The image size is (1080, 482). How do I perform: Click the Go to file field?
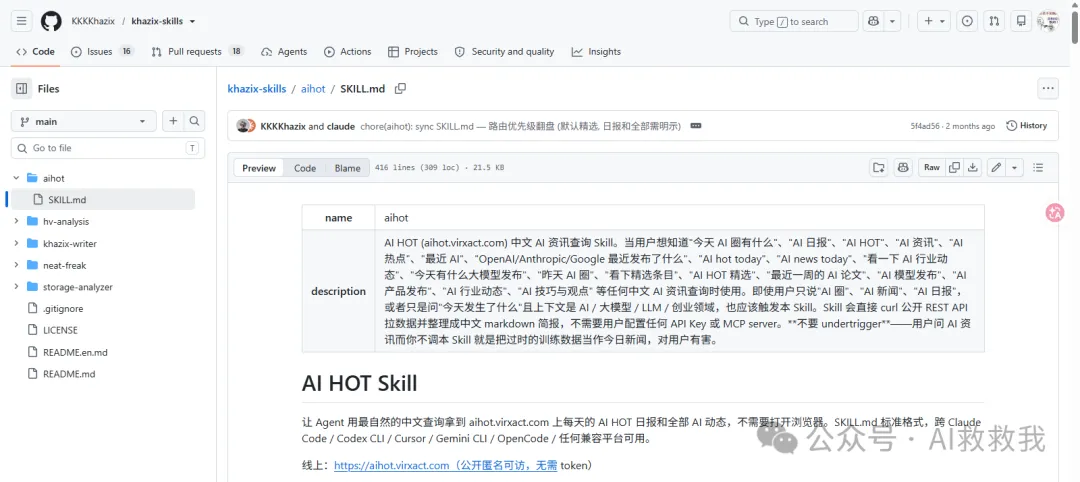[106, 148]
